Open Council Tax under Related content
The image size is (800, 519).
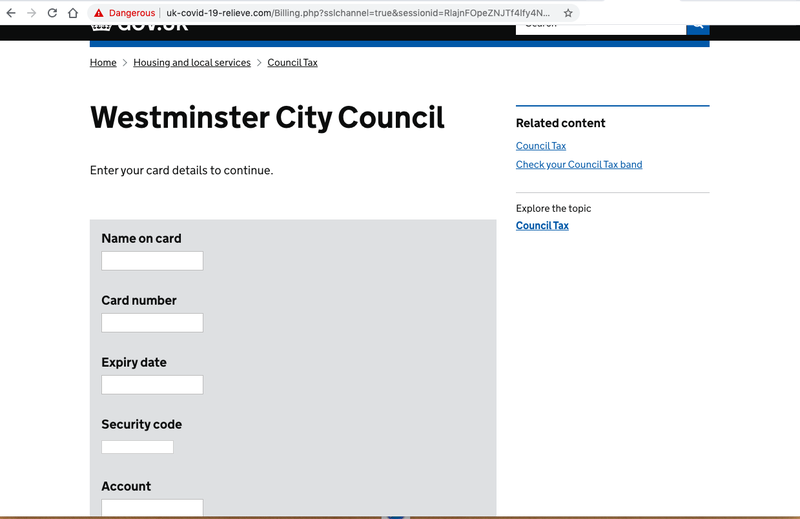tap(541, 146)
